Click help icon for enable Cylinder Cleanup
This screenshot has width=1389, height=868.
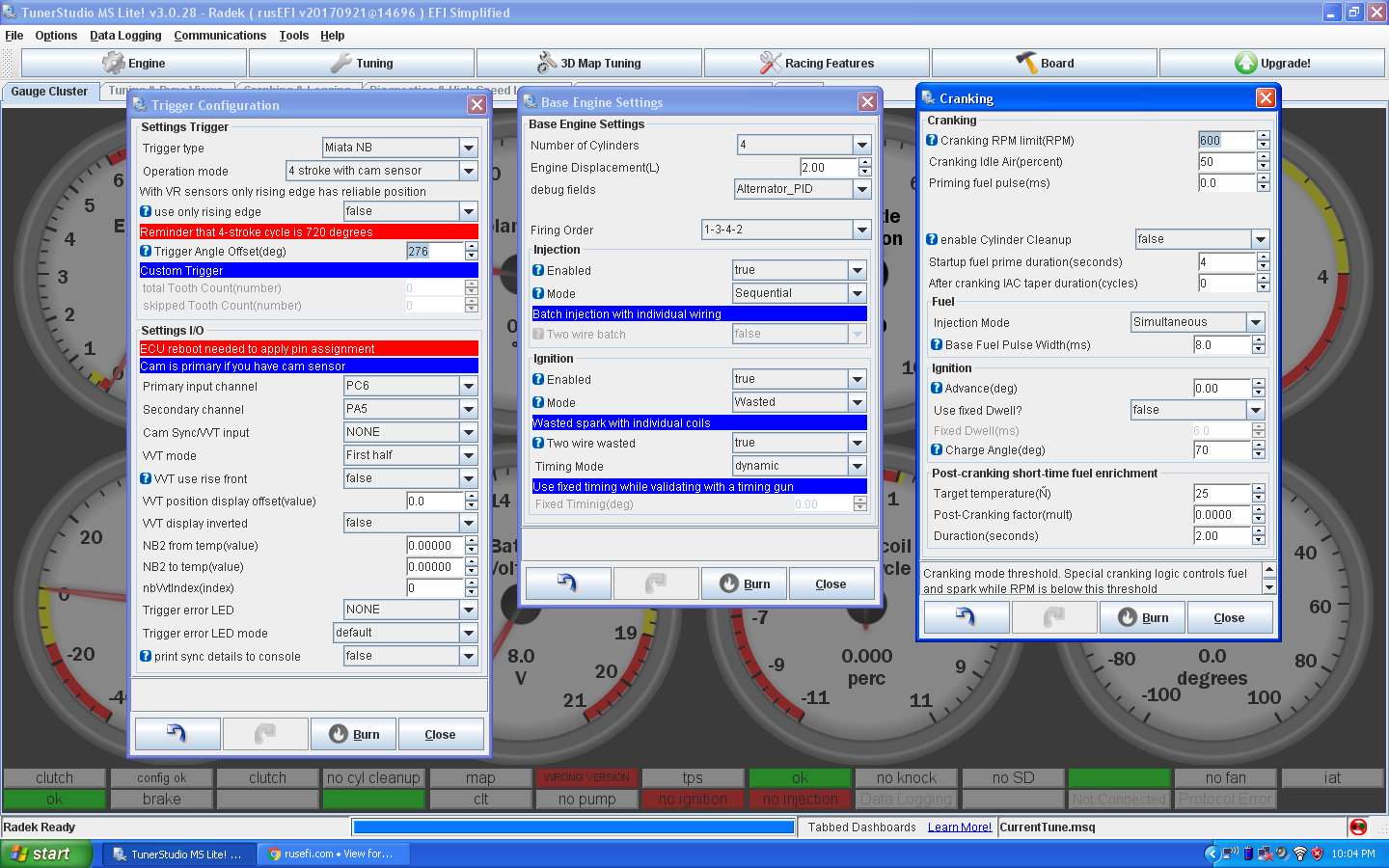tap(932, 239)
